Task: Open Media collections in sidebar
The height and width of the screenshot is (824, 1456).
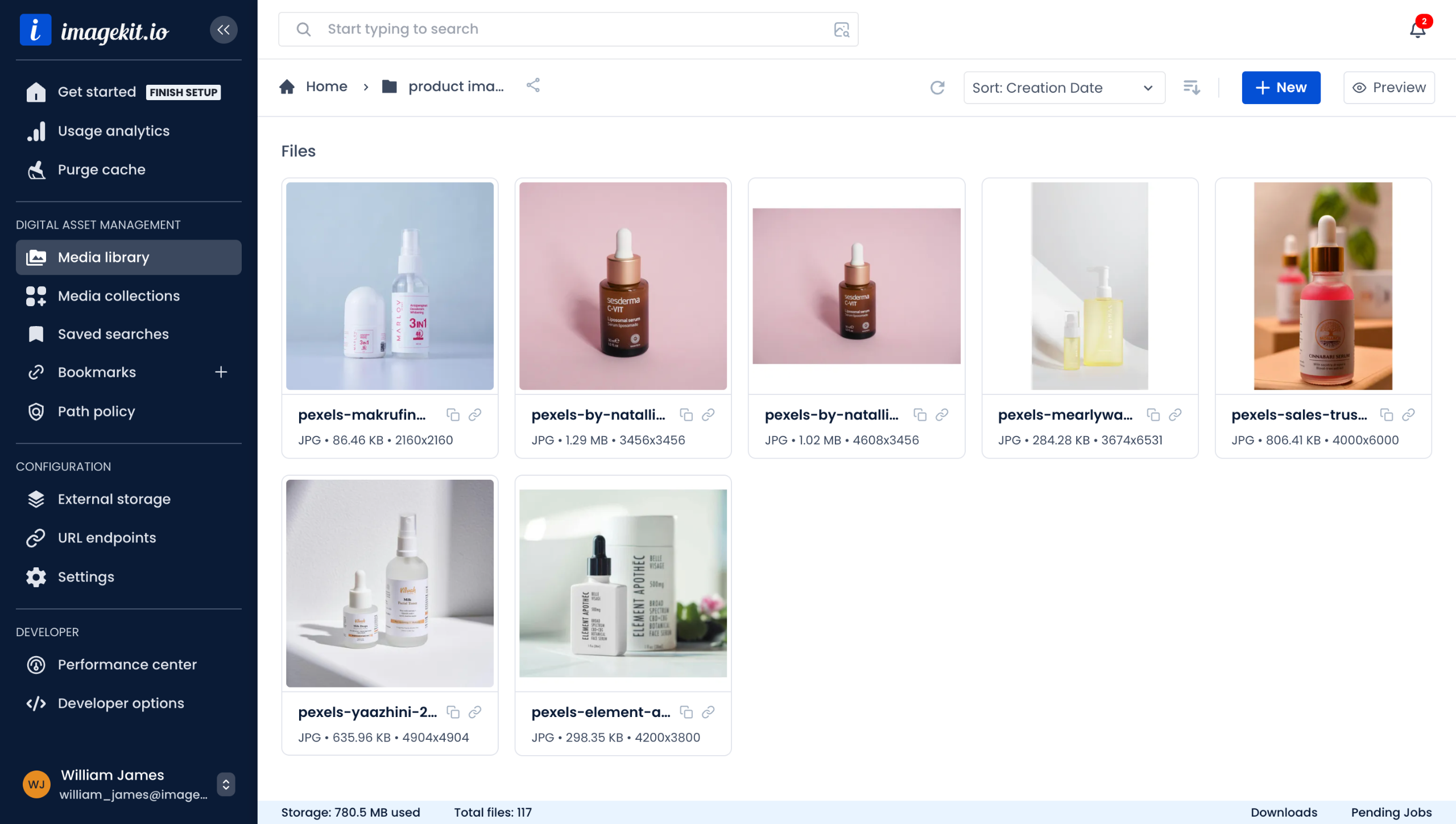Action: tap(118, 296)
